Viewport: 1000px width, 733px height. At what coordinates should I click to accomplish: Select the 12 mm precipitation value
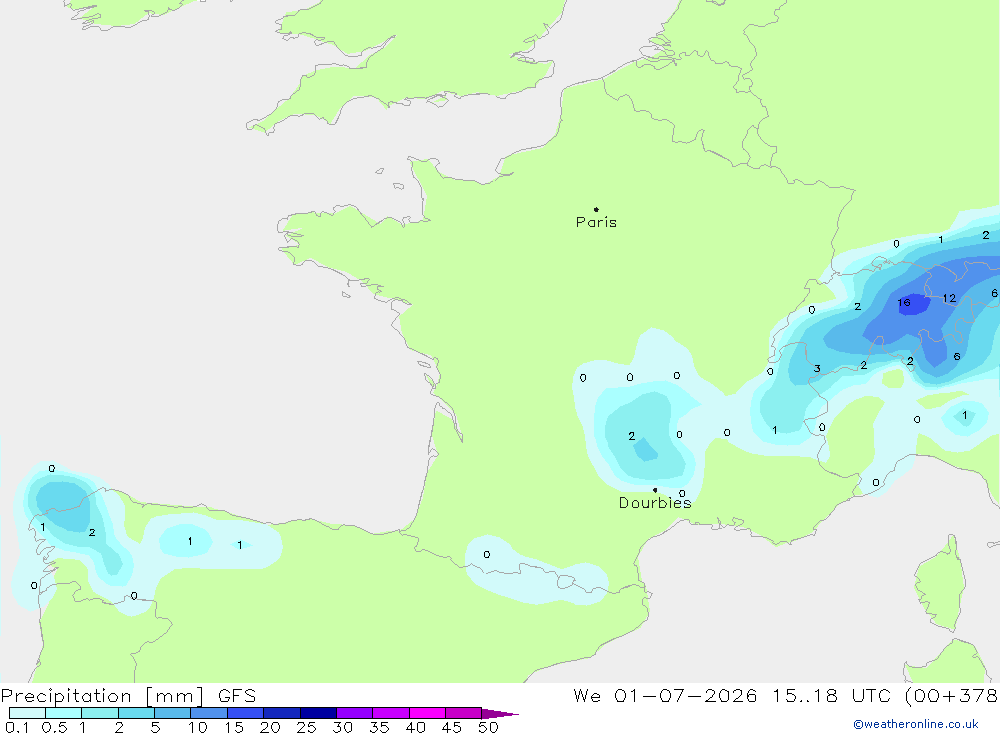[949, 298]
